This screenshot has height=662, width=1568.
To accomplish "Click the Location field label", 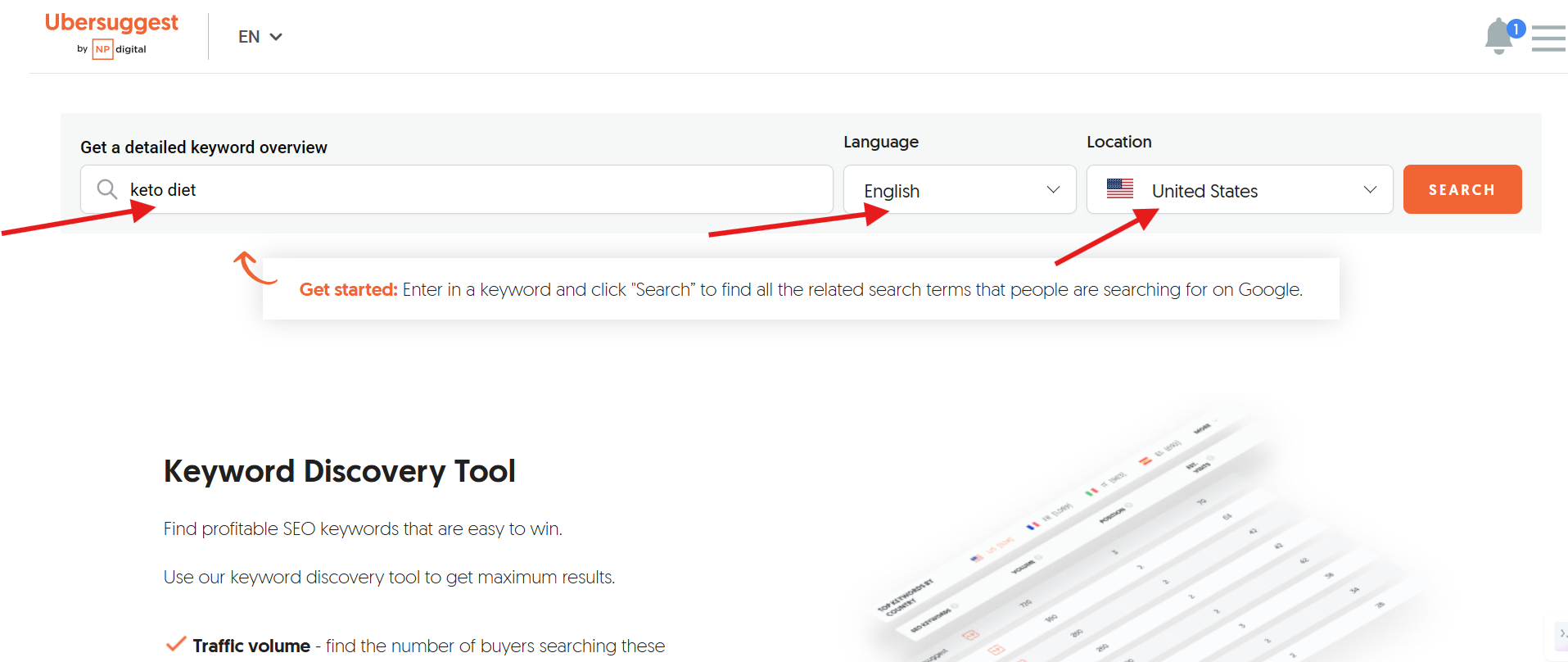I will (1119, 142).
